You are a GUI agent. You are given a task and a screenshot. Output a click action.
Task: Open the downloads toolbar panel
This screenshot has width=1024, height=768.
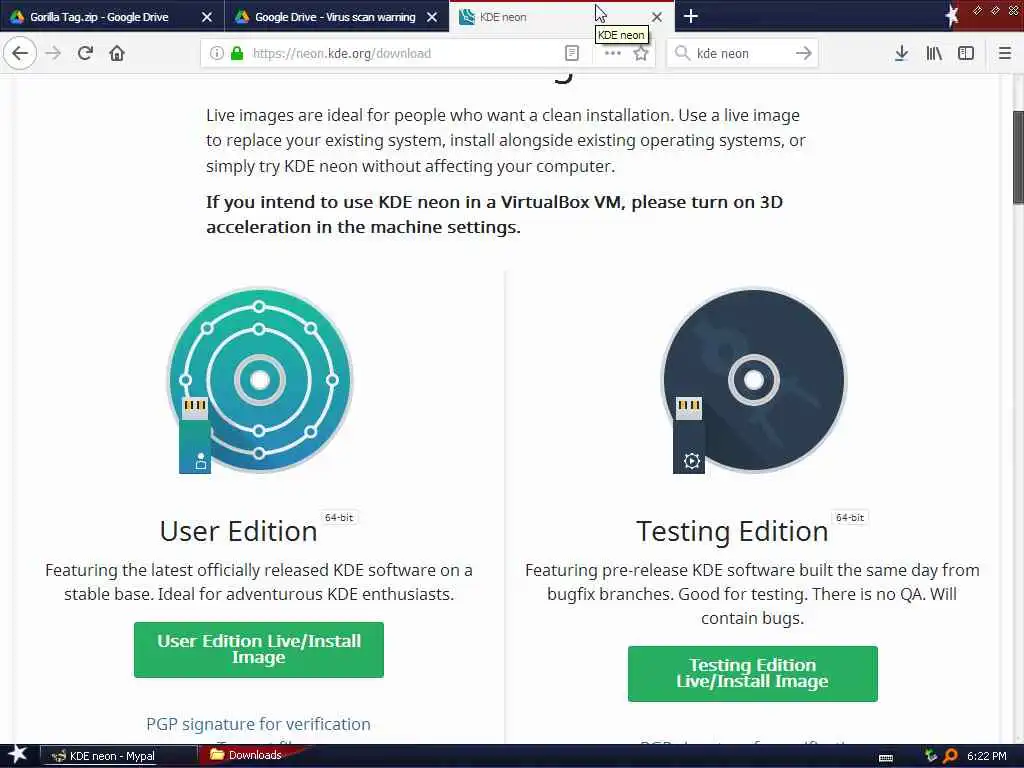coord(901,53)
